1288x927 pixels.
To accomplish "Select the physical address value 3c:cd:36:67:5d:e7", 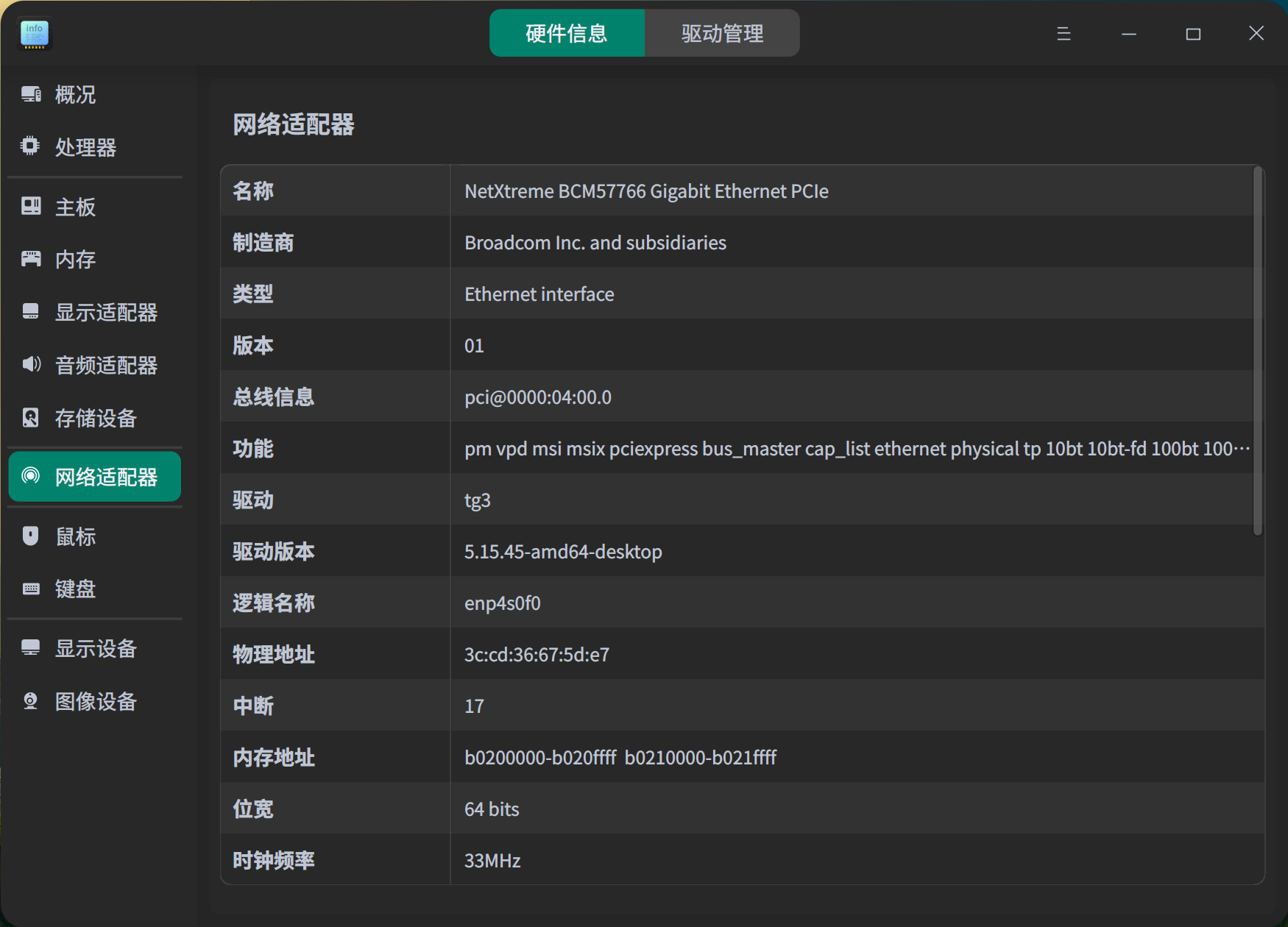I will [x=535, y=654].
